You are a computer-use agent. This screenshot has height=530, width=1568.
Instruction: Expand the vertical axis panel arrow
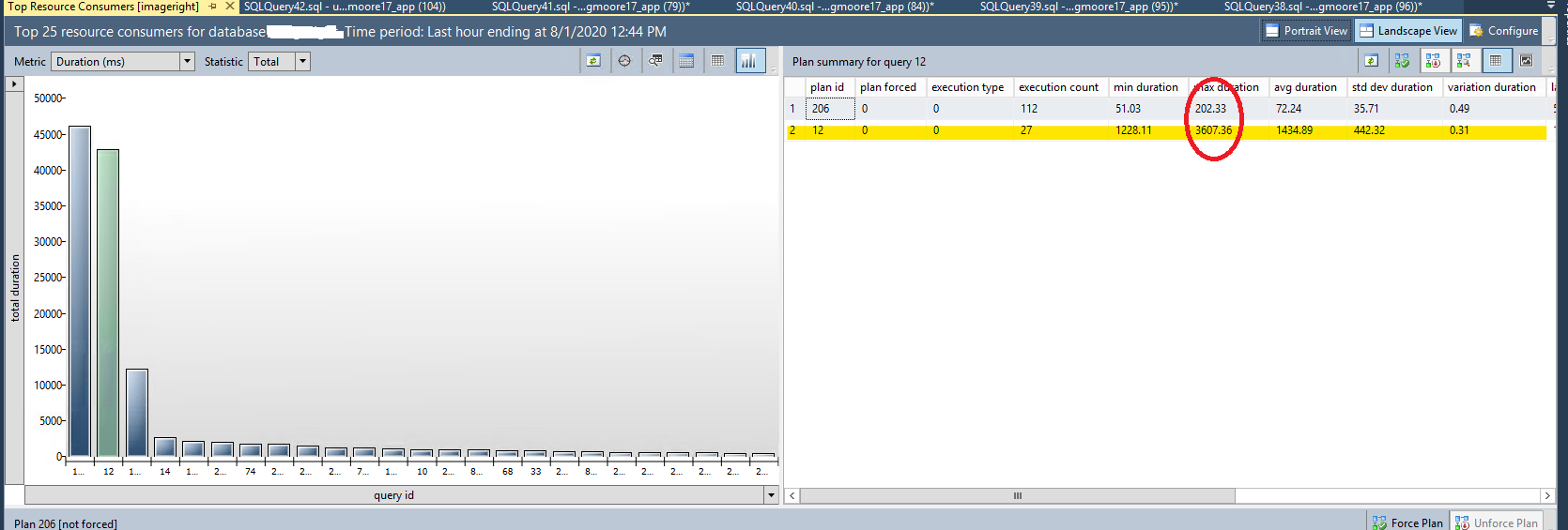coord(14,83)
